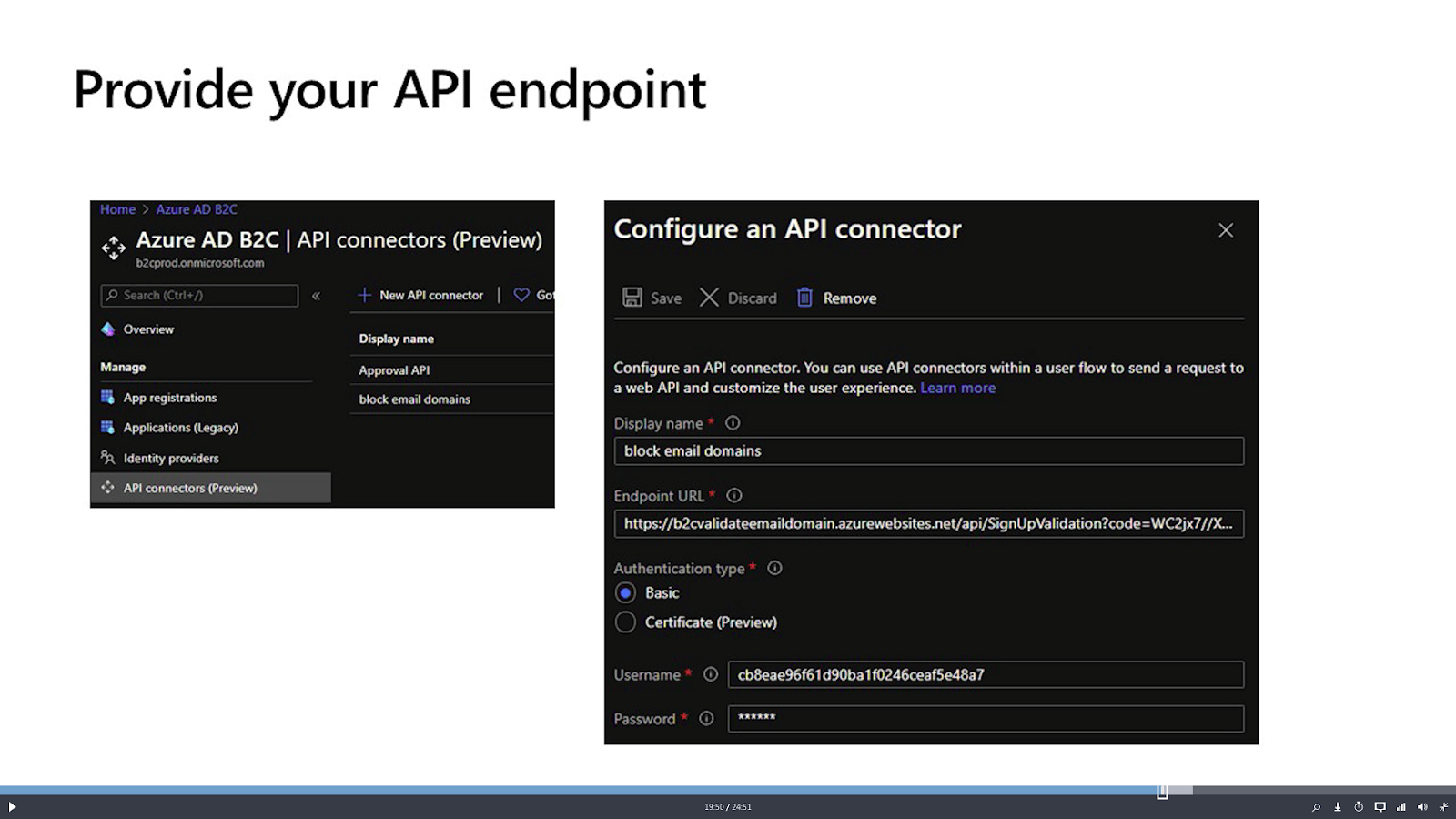Click the Search (Ctrl+/) box
This screenshot has width=1456, height=819.
pos(199,295)
